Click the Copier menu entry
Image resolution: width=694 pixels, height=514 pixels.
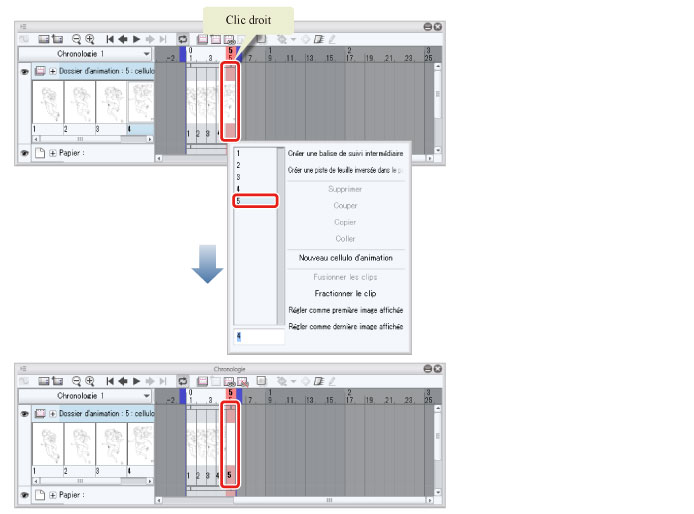pos(345,222)
